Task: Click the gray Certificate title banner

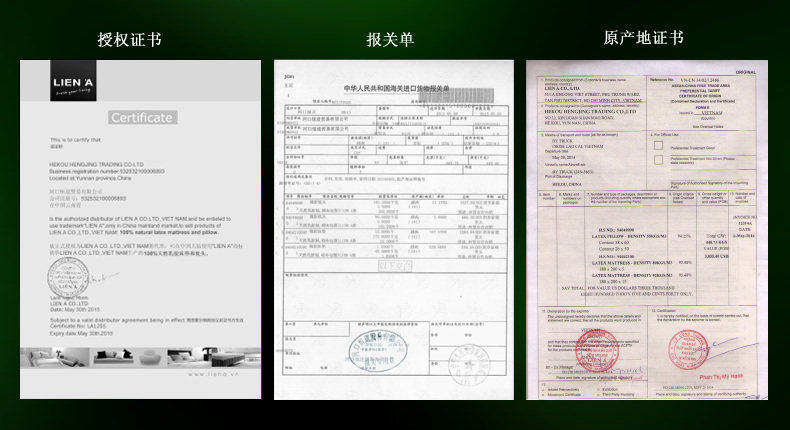Action: [x=143, y=117]
